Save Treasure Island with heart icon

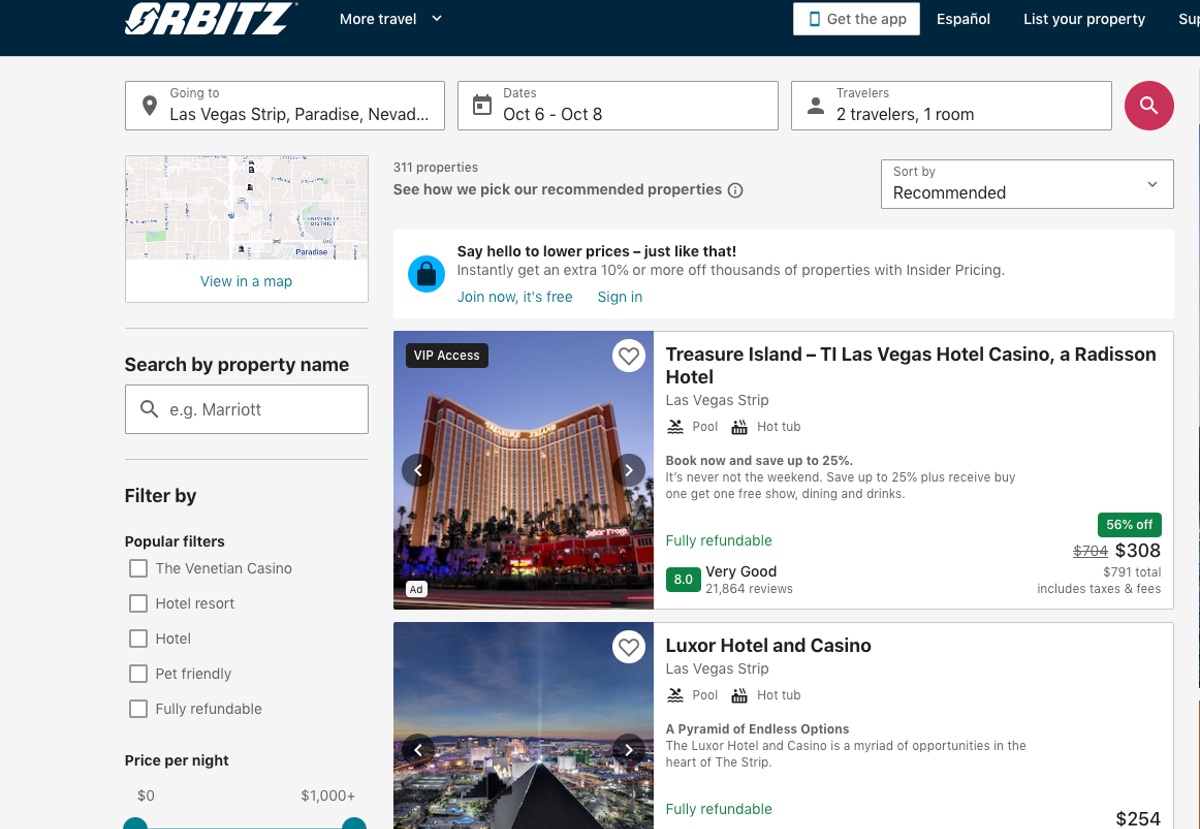[629, 355]
